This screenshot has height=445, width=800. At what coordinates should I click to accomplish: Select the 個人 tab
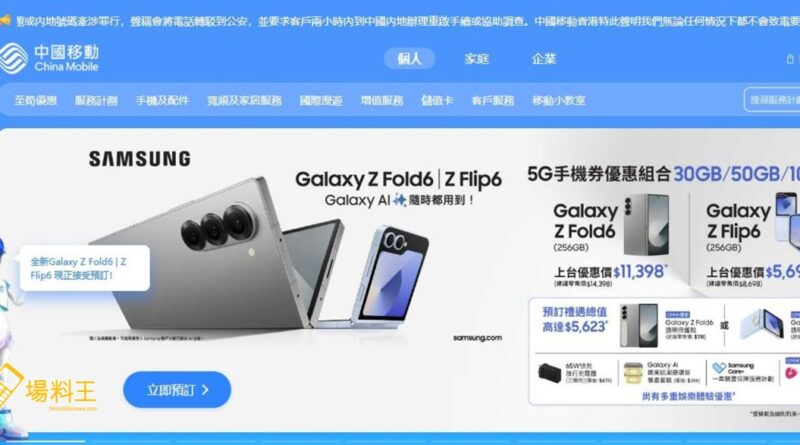(x=409, y=59)
